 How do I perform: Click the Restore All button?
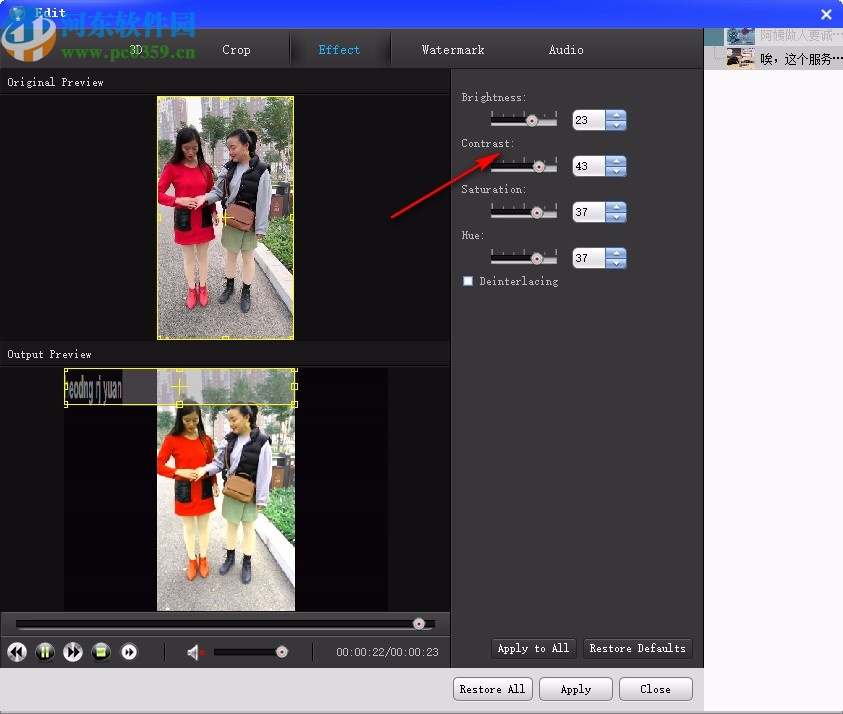[x=492, y=689]
